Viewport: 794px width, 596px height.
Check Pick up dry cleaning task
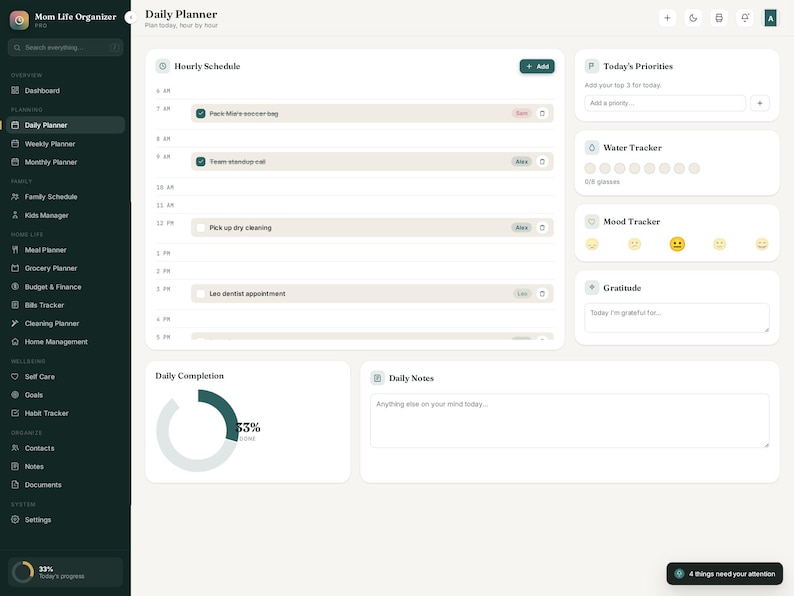(201, 228)
